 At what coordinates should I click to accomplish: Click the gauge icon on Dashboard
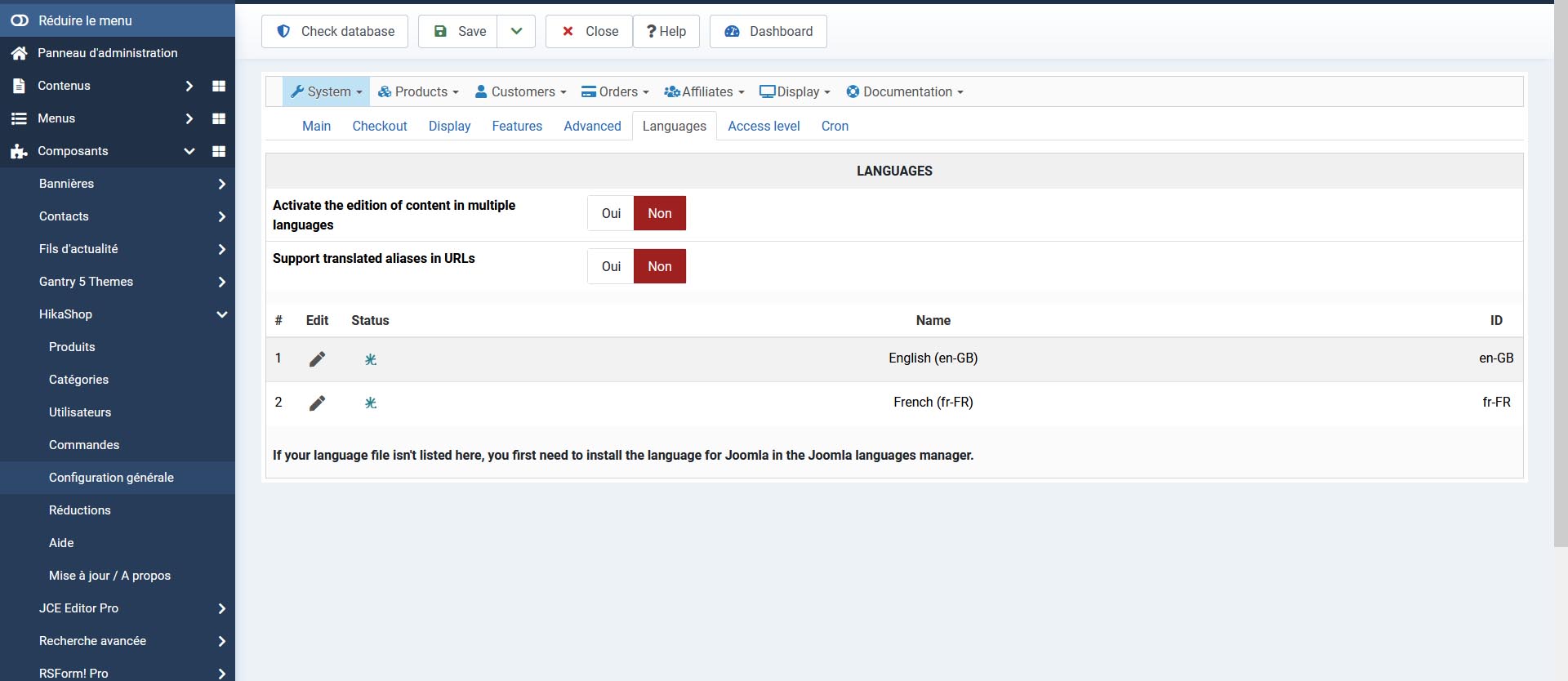(x=732, y=31)
